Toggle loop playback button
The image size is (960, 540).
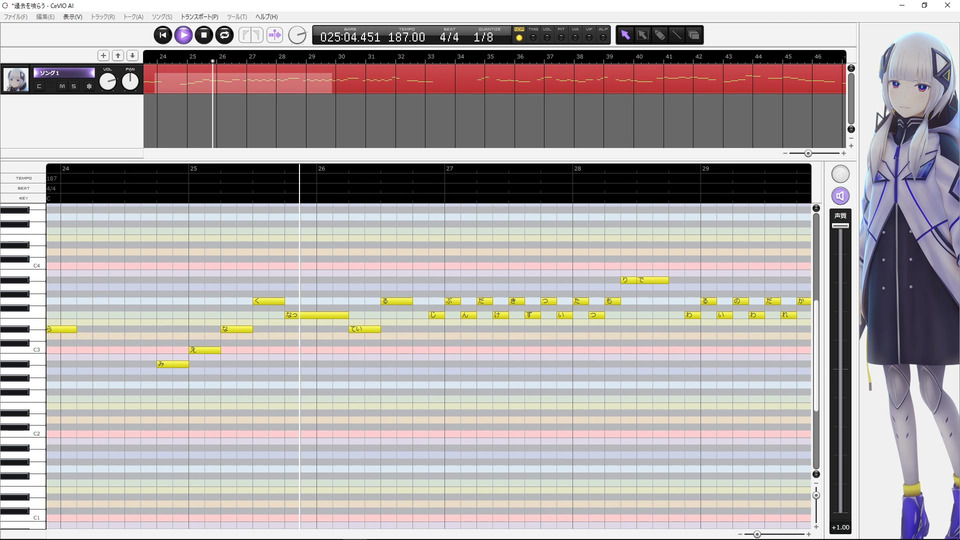224,35
